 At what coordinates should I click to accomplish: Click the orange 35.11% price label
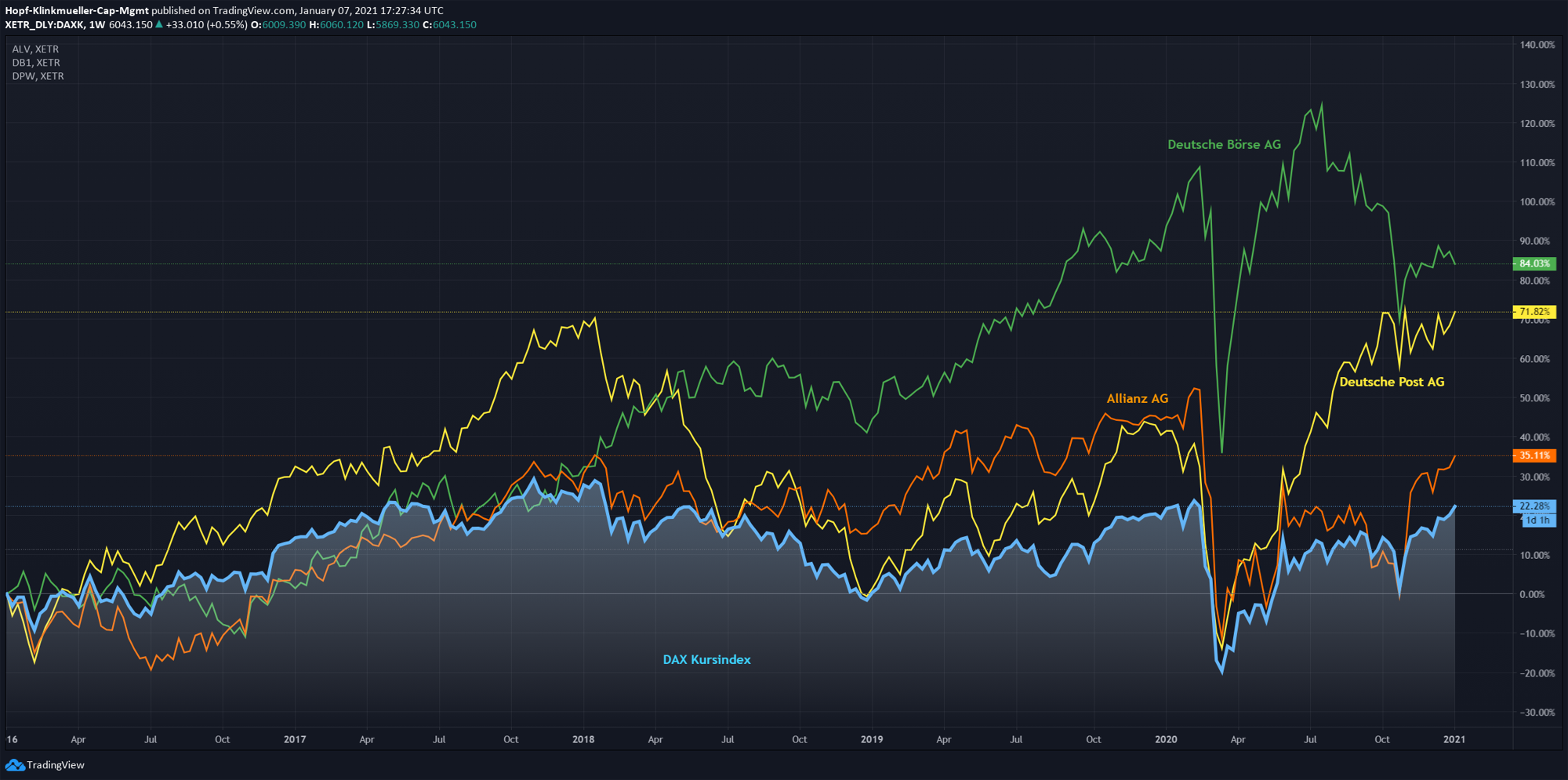click(1534, 455)
